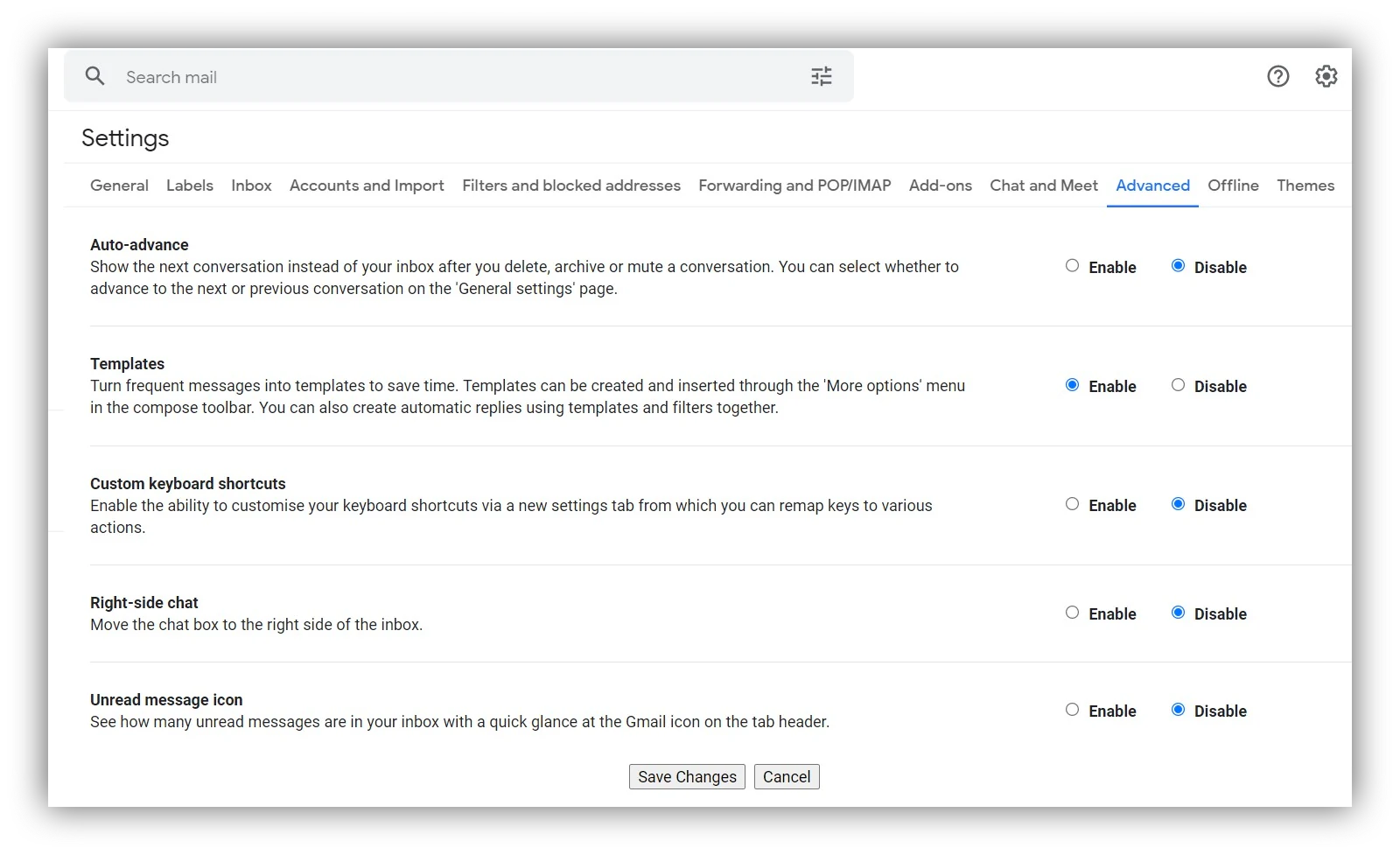
Task: Enable Right-side chat
Action: coord(1072,613)
